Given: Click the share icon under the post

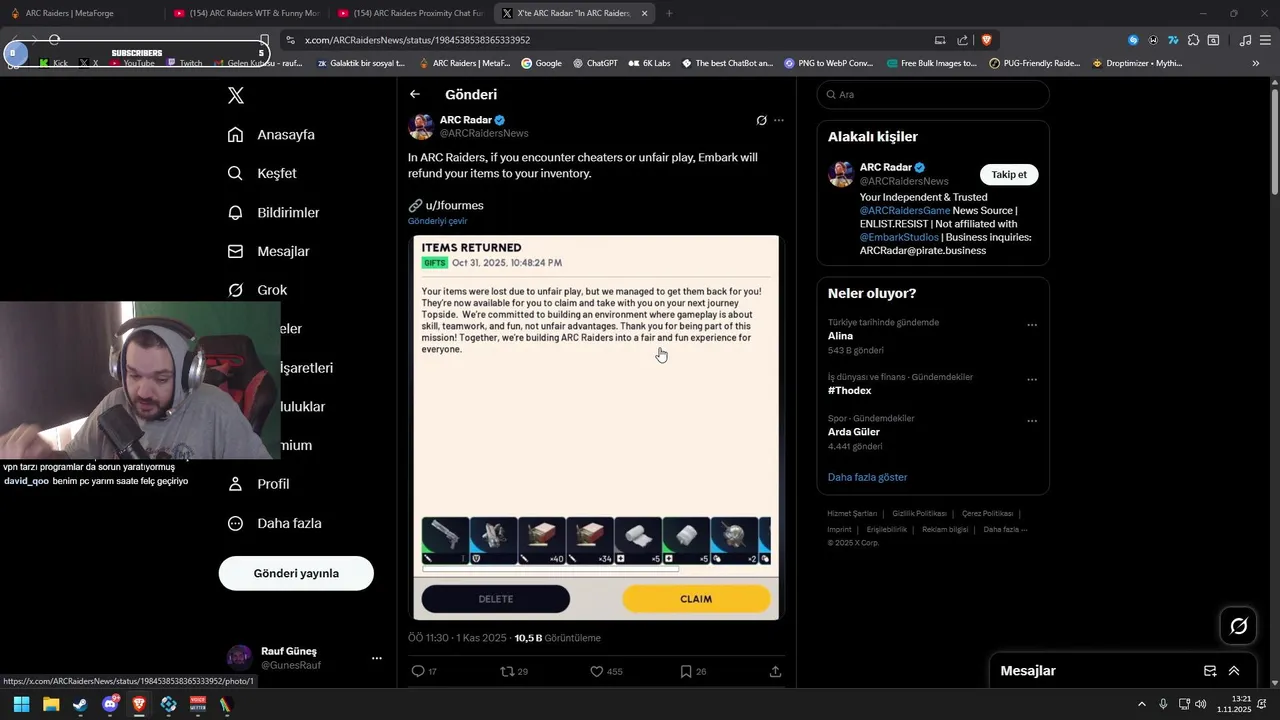Looking at the screenshot, I should [x=775, y=671].
